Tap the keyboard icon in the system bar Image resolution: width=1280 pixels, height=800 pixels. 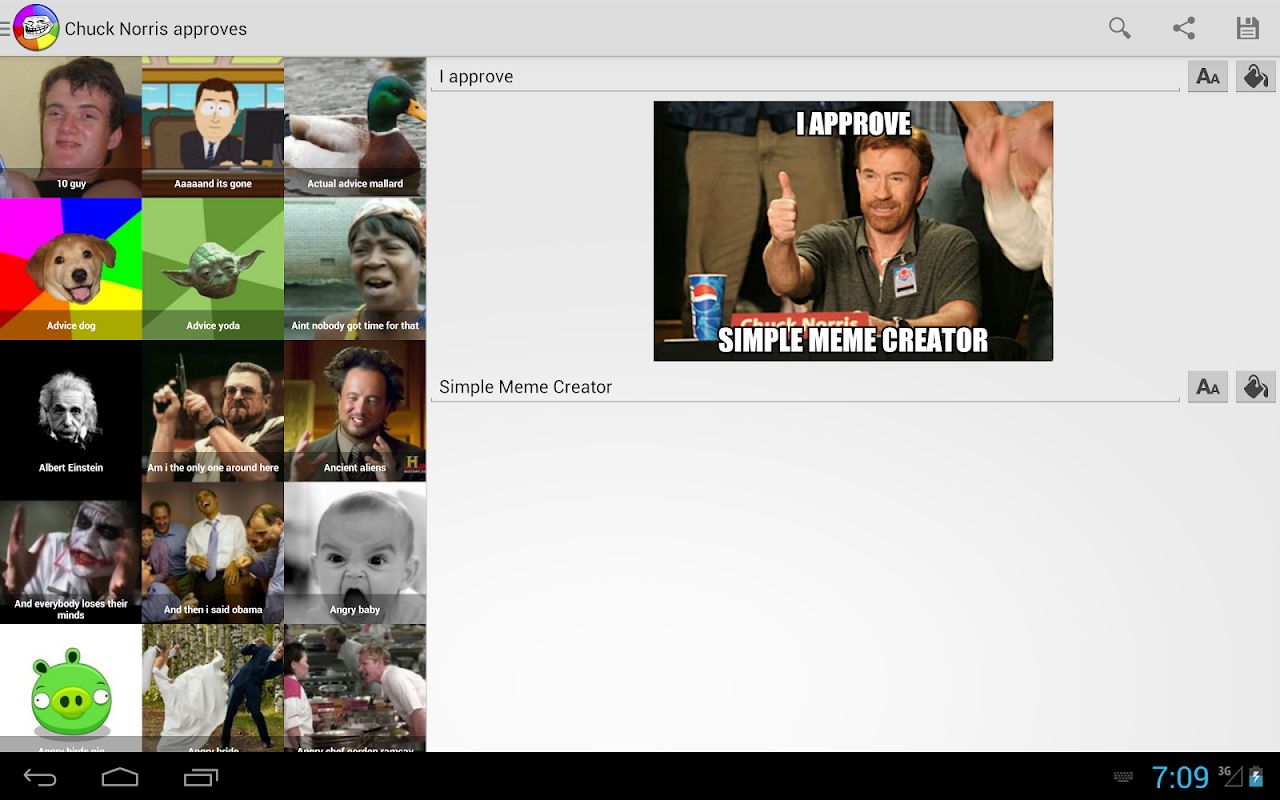point(1123,777)
